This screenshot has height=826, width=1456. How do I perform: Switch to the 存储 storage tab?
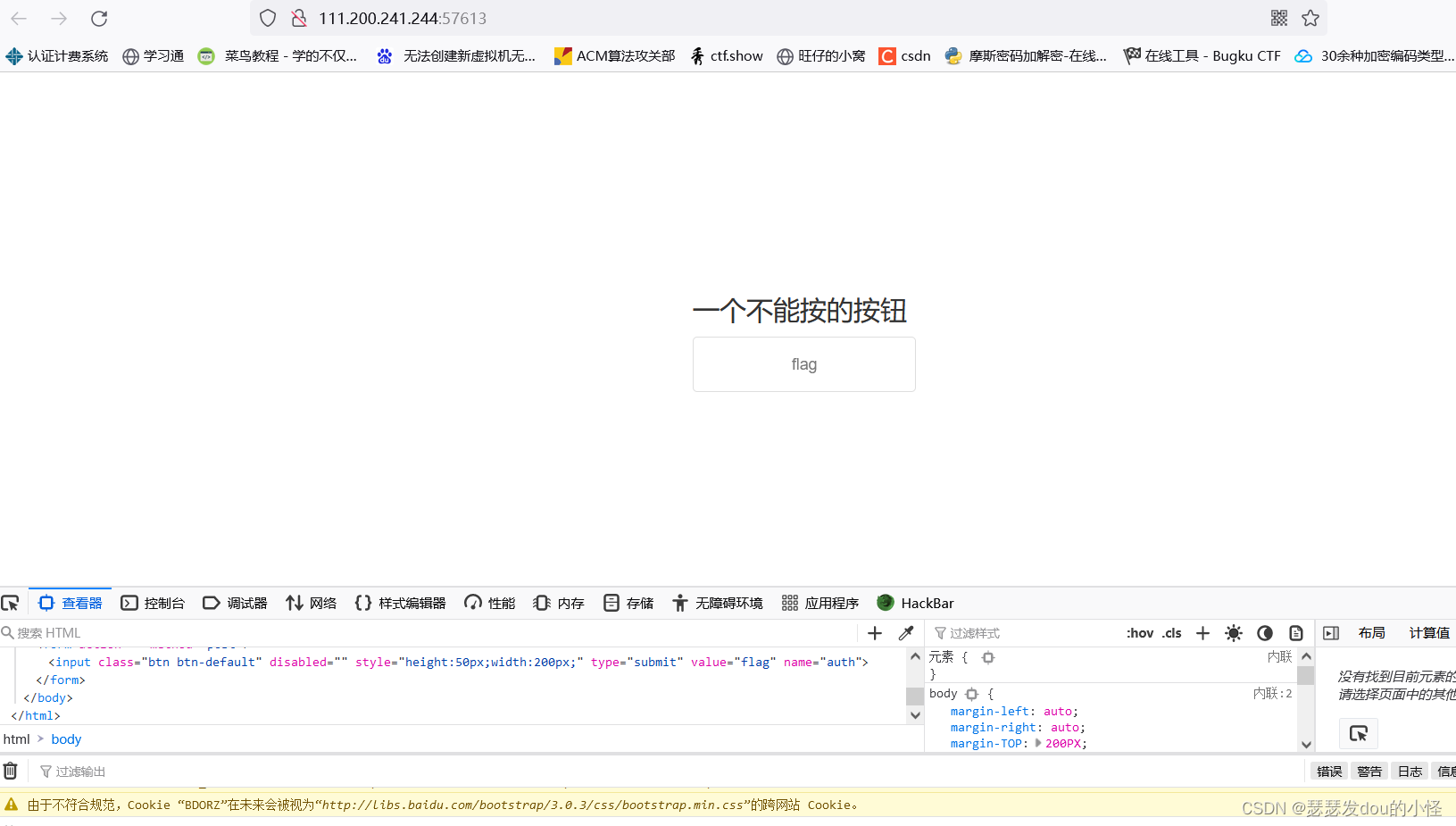pos(628,603)
